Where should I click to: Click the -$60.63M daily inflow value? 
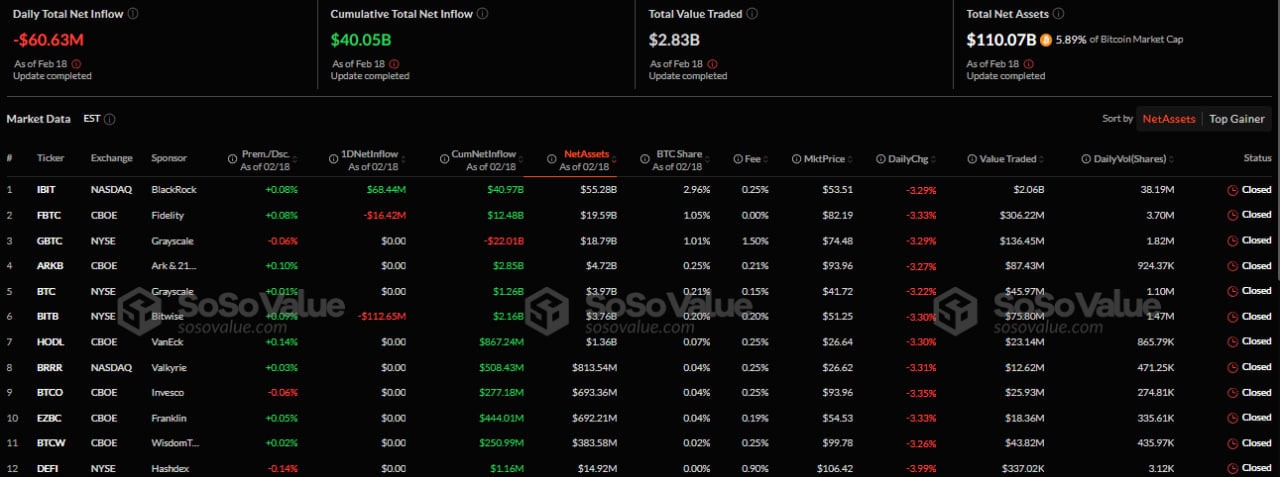point(49,40)
